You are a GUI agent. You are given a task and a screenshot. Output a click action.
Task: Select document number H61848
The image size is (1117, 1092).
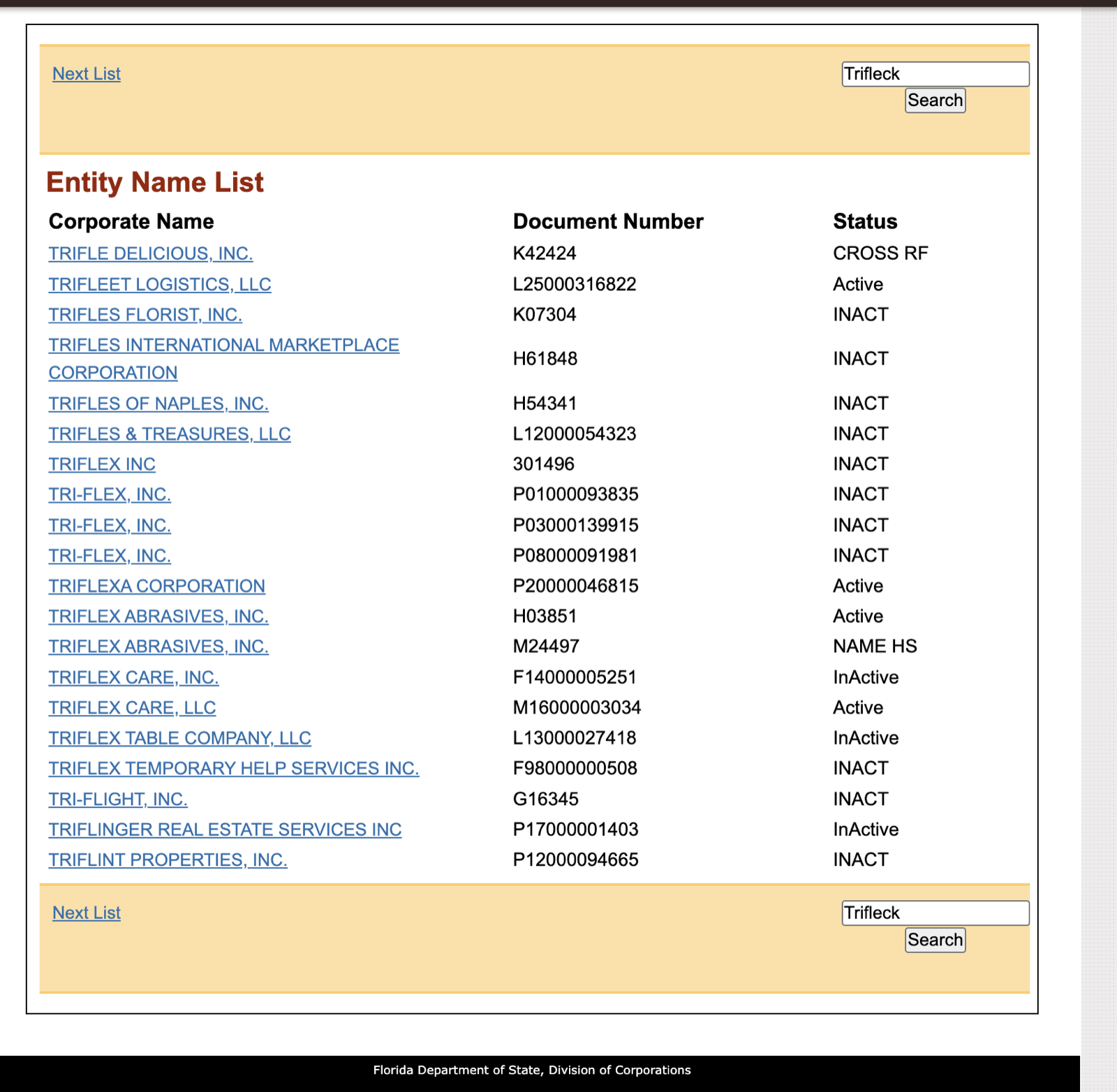545,359
